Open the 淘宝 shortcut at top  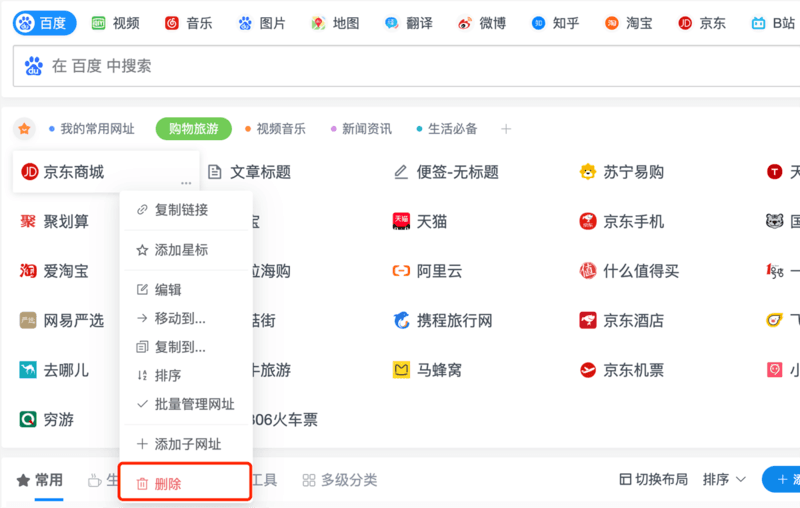click(x=629, y=23)
